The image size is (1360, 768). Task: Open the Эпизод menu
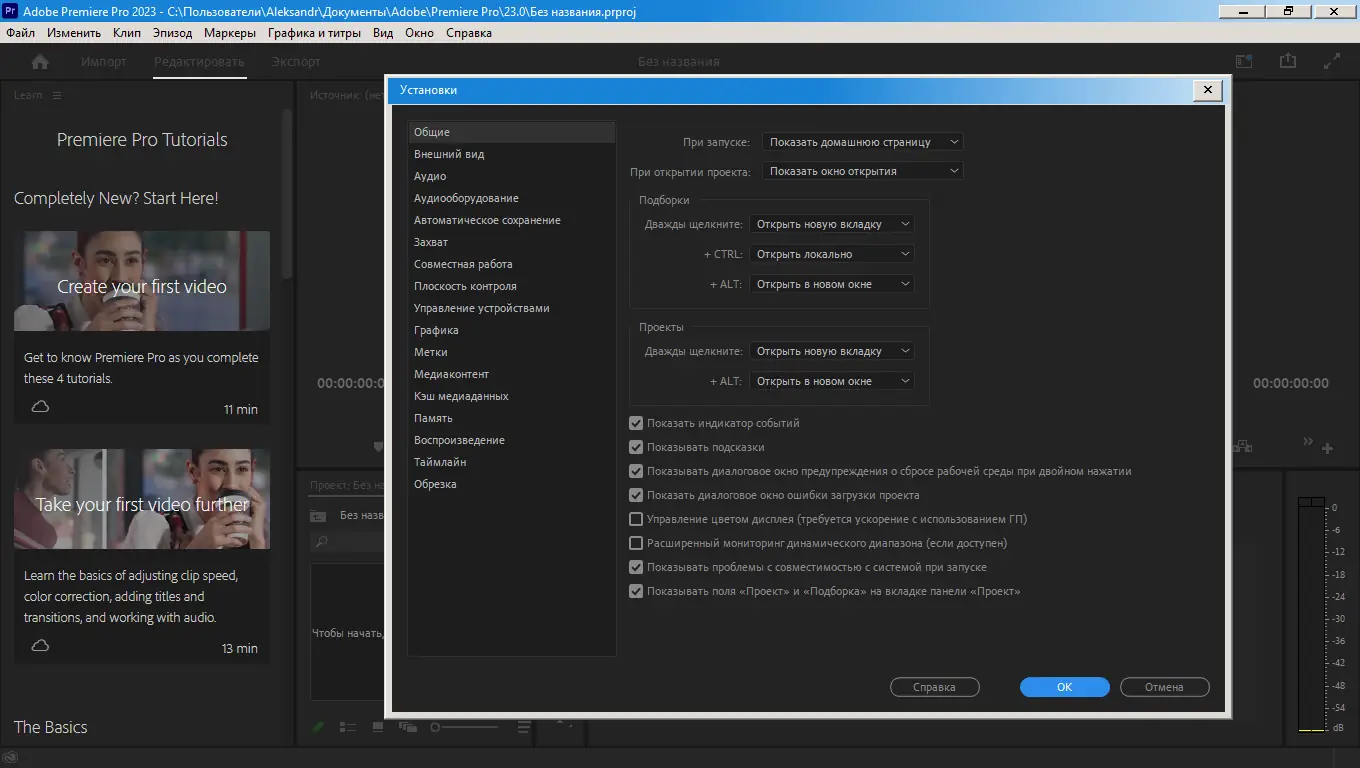point(173,33)
